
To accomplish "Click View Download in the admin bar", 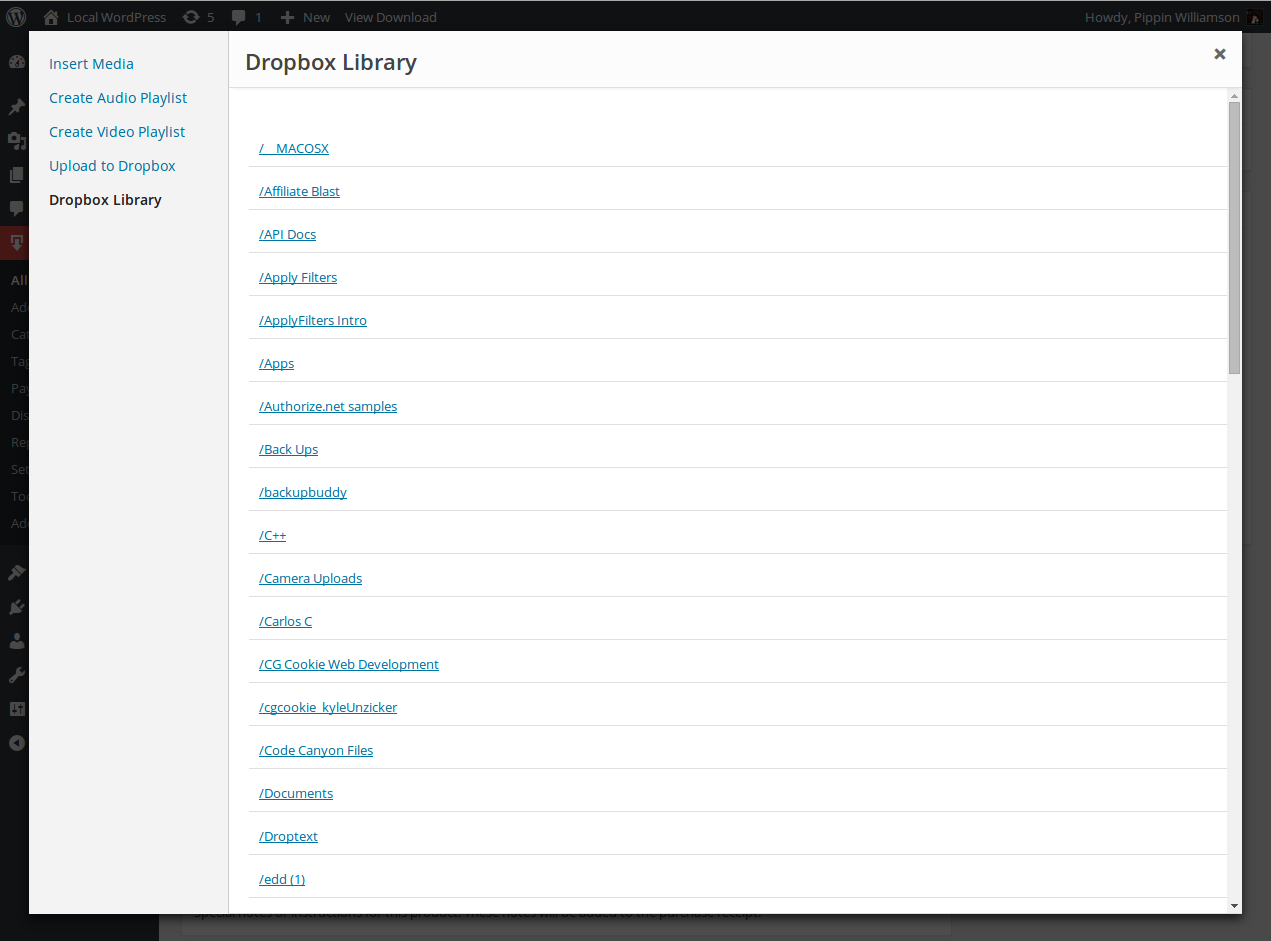I will [390, 17].
